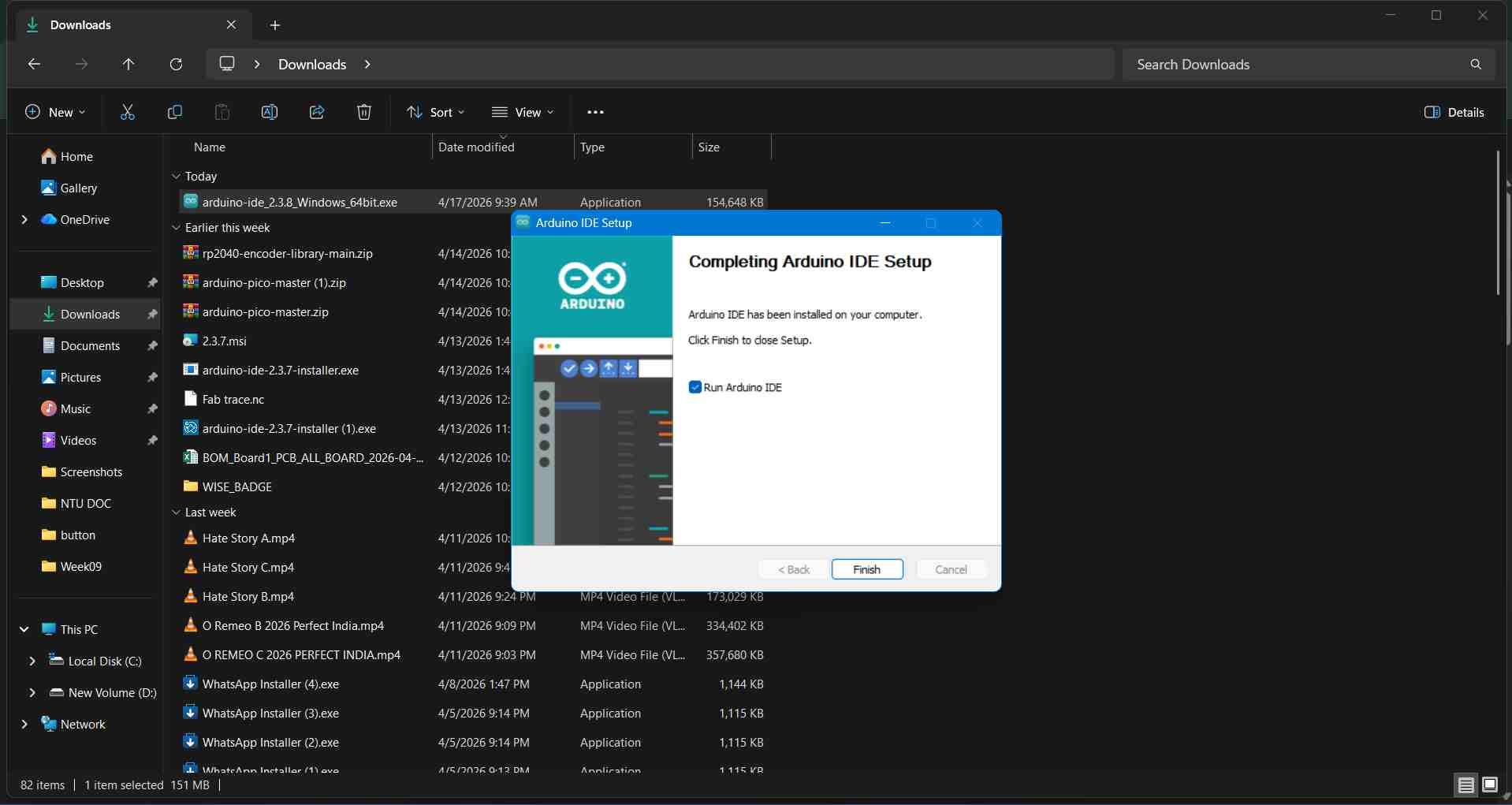This screenshot has height=805, width=1512.
Task: Click the Hate Story A.mp4 VLC icon
Action: click(x=191, y=537)
